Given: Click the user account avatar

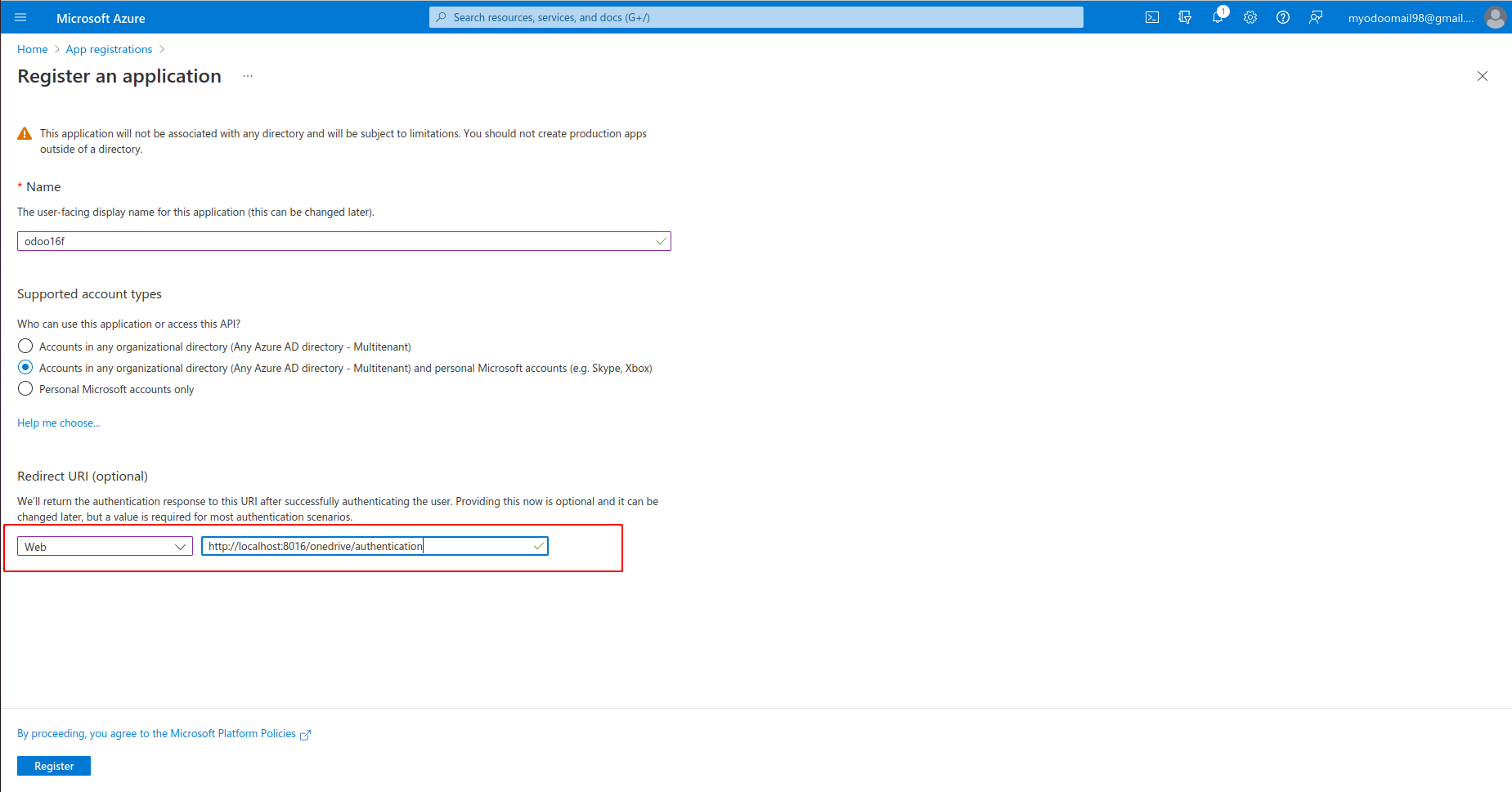Looking at the screenshot, I should pyautogui.click(x=1496, y=17).
